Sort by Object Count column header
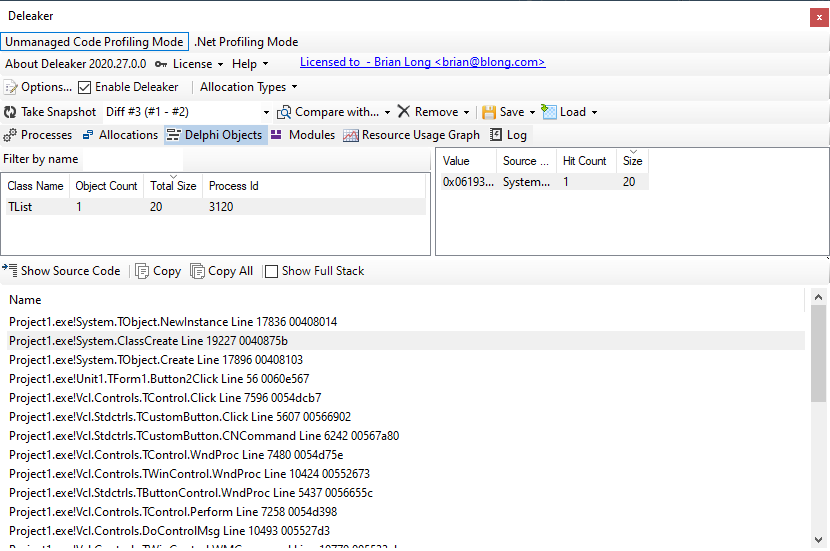830x551 pixels. coord(106,186)
